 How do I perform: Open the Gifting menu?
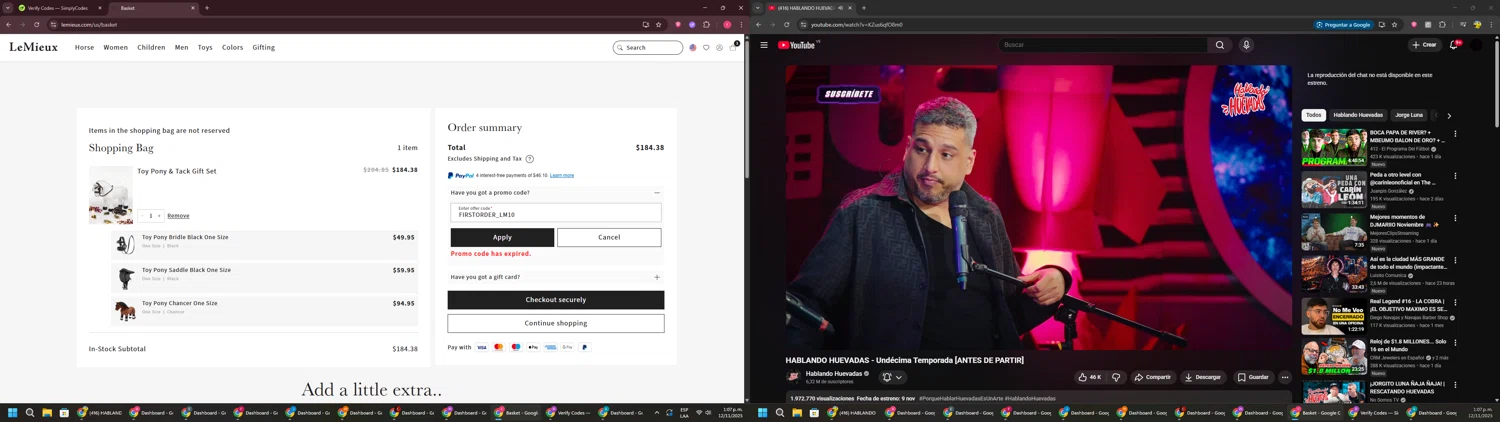(x=264, y=47)
